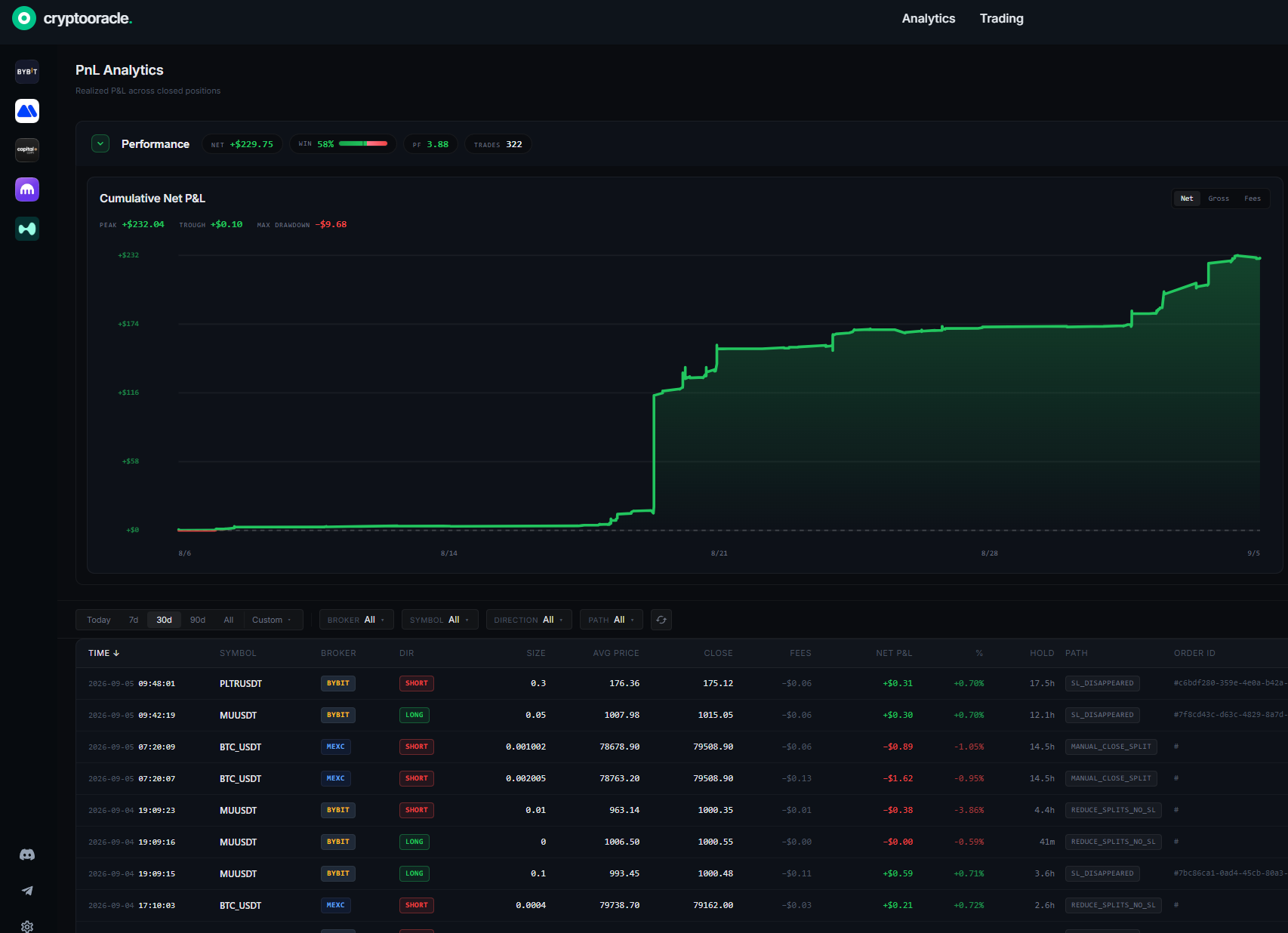Image resolution: width=1288 pixels, height=933 pixels.
Task: Click the WIN 58% progress bar
Action: pos(363,143)
